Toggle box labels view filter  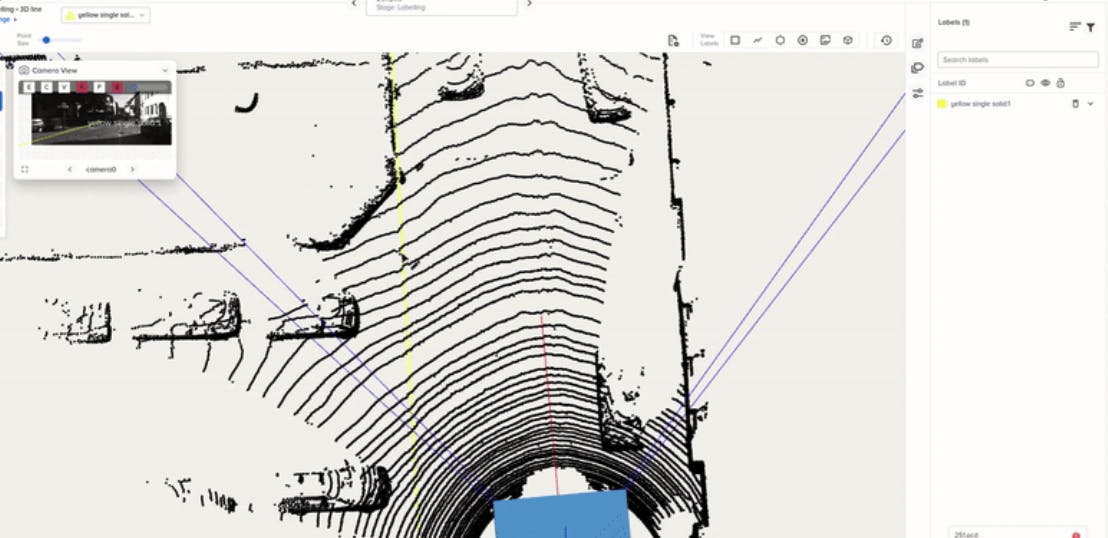tap(735, 40)
